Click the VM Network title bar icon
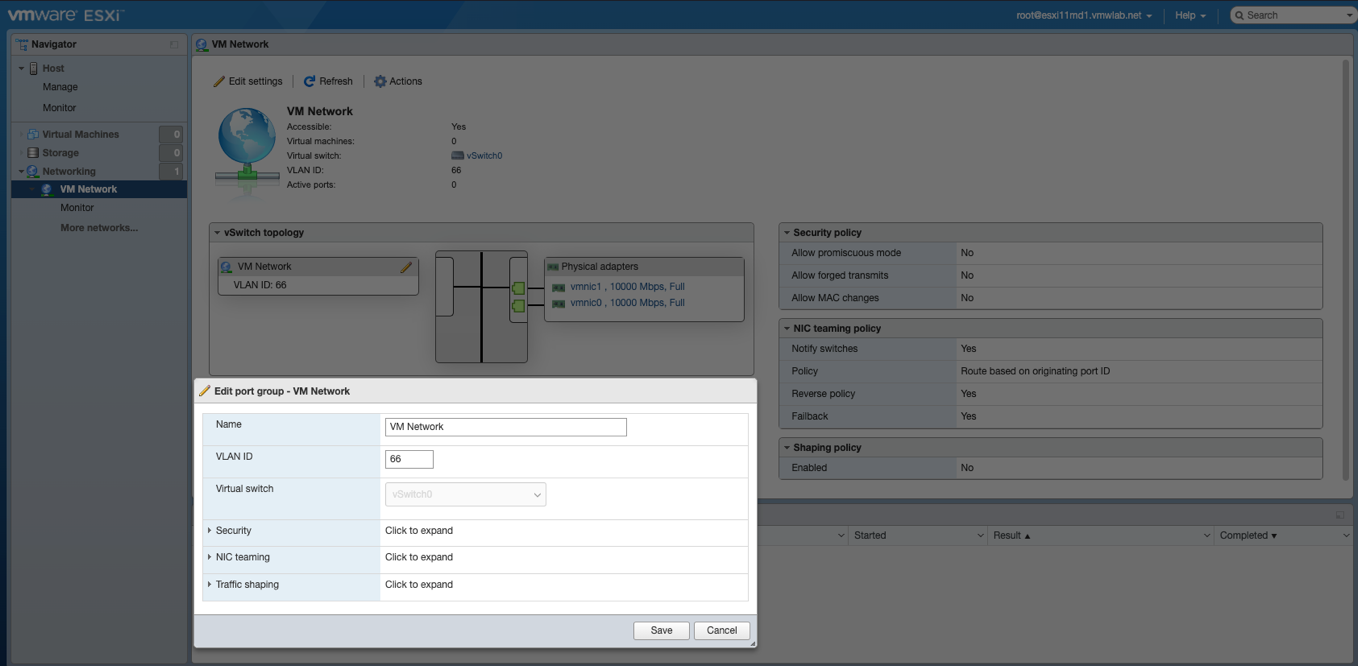Screen dimensions: 1358x666 pyautogui.click(x=202, y=44)
